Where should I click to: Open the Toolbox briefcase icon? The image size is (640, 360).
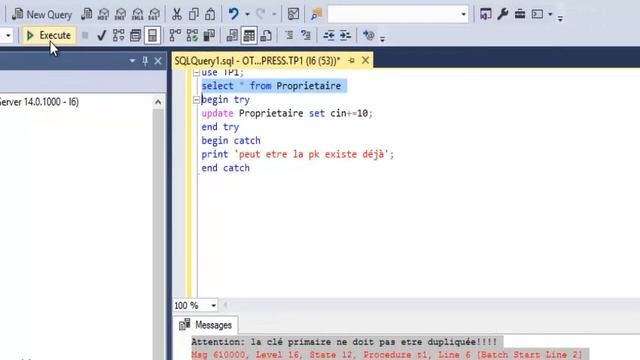[520, 14]
